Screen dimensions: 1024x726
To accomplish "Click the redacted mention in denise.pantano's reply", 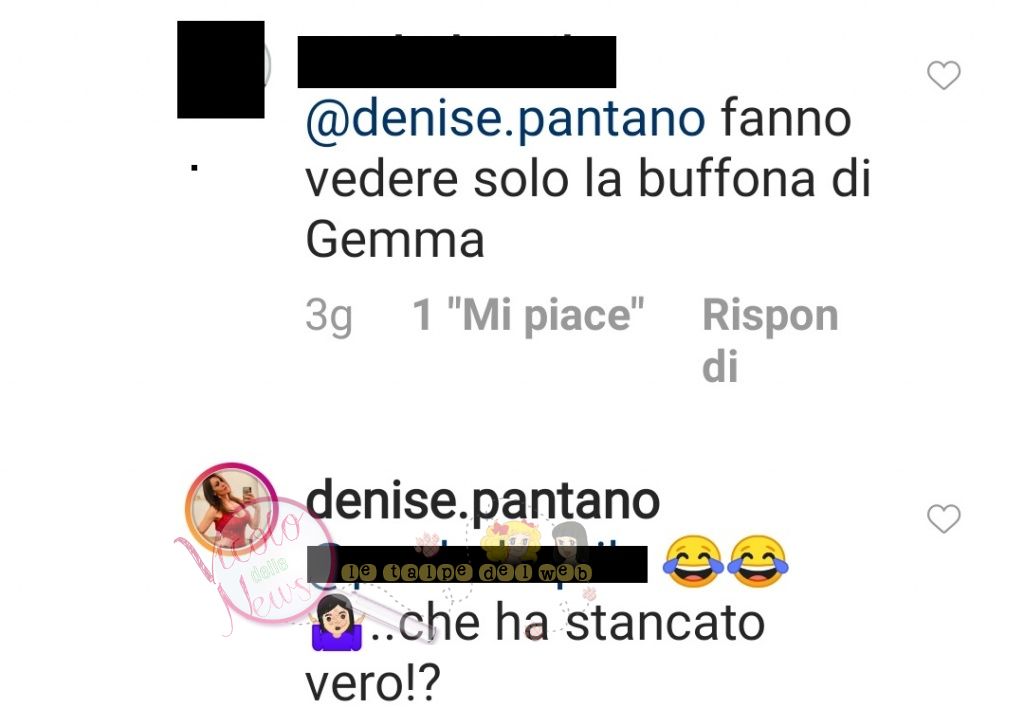I will 477,564.
